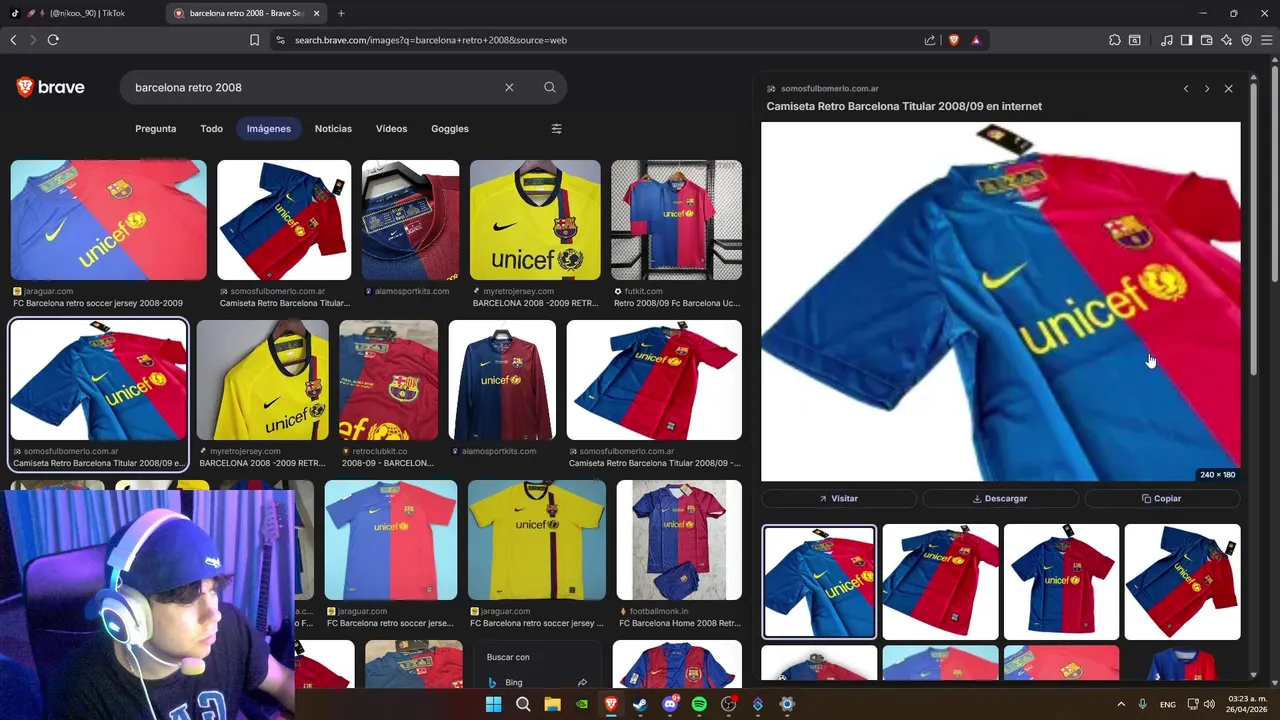Screen dimensions: 1280x720
Task: Open Steam from the taskbar
Action: coord(640,704)
